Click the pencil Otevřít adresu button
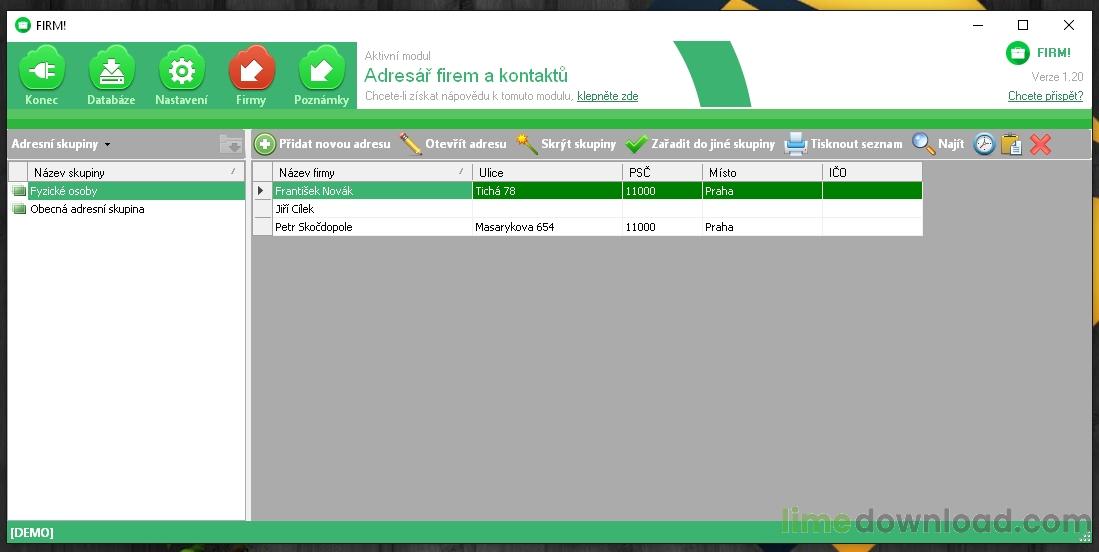This screenshot has height=552, width=1099. point(453,144)
